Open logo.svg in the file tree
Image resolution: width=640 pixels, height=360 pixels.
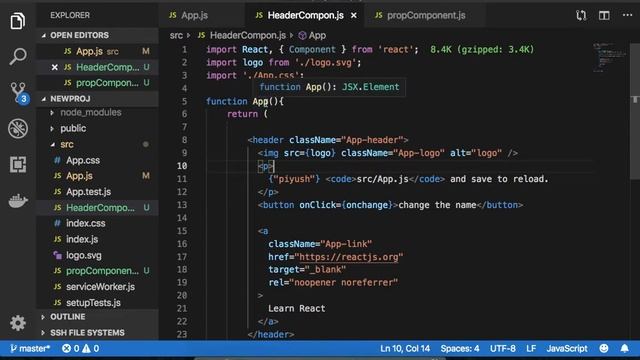click(x=97, y=255)
